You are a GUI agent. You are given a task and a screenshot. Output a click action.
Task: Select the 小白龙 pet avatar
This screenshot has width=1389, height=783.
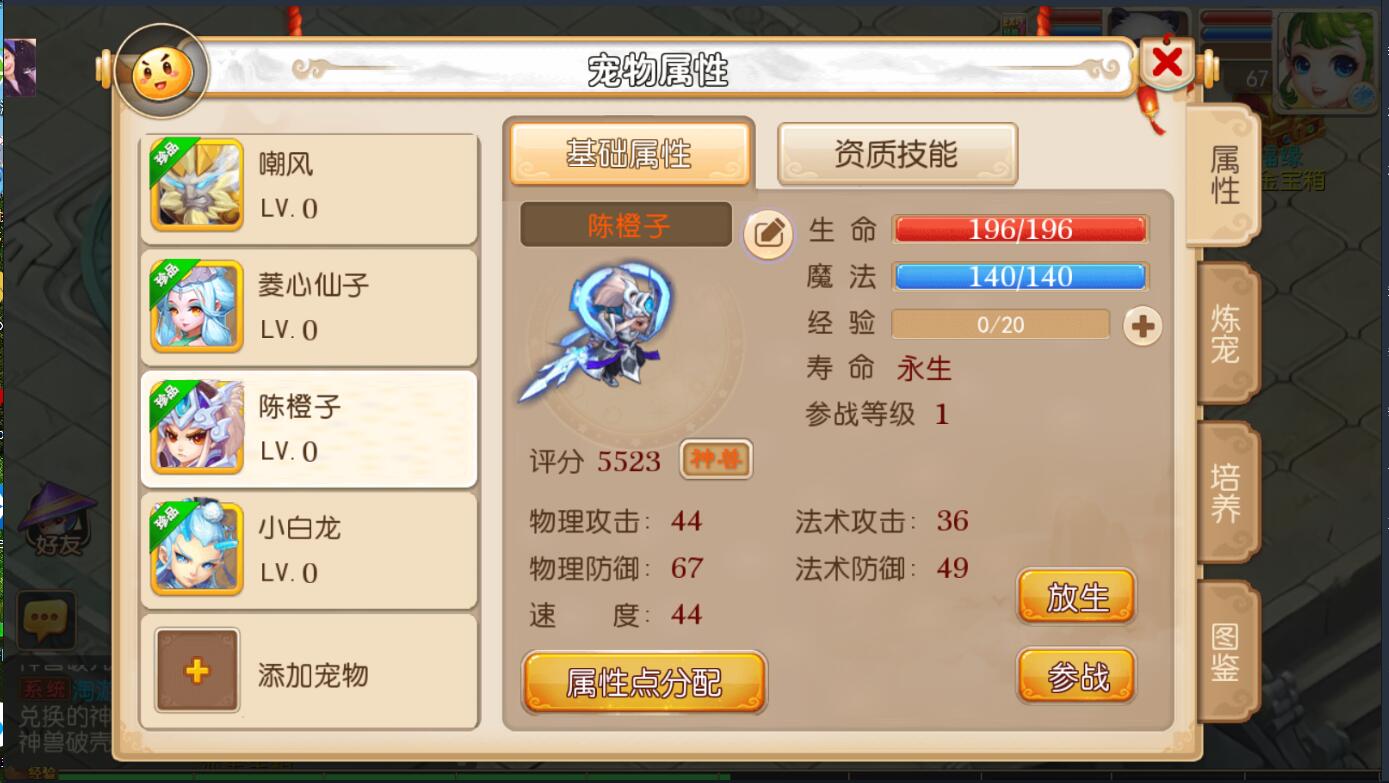pyautogui.click(x=197, y=549)
